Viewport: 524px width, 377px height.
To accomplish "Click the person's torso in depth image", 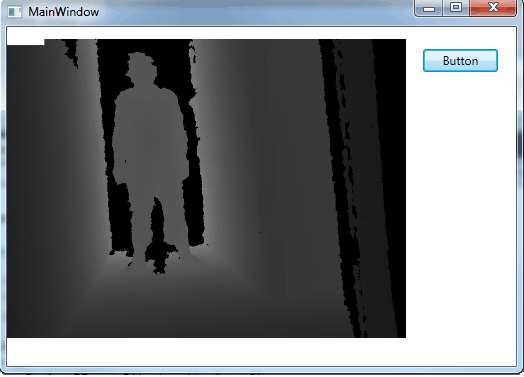I will tap(149, 134).
